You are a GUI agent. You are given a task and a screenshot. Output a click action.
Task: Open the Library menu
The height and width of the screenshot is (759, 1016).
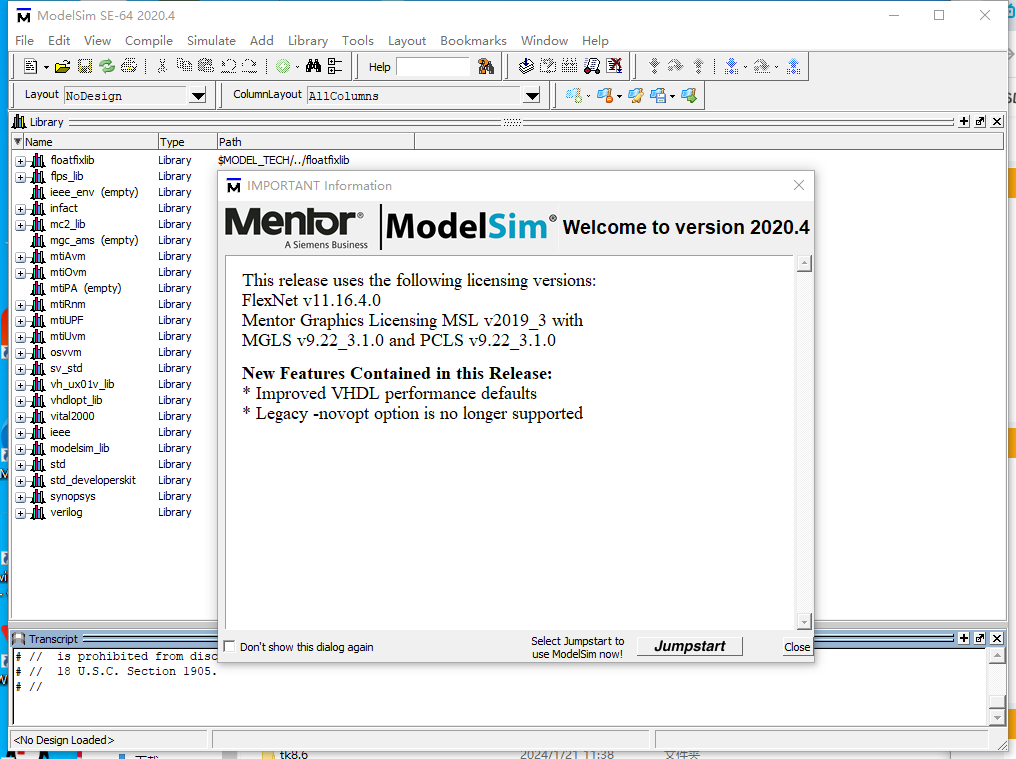tap(308, 40)
